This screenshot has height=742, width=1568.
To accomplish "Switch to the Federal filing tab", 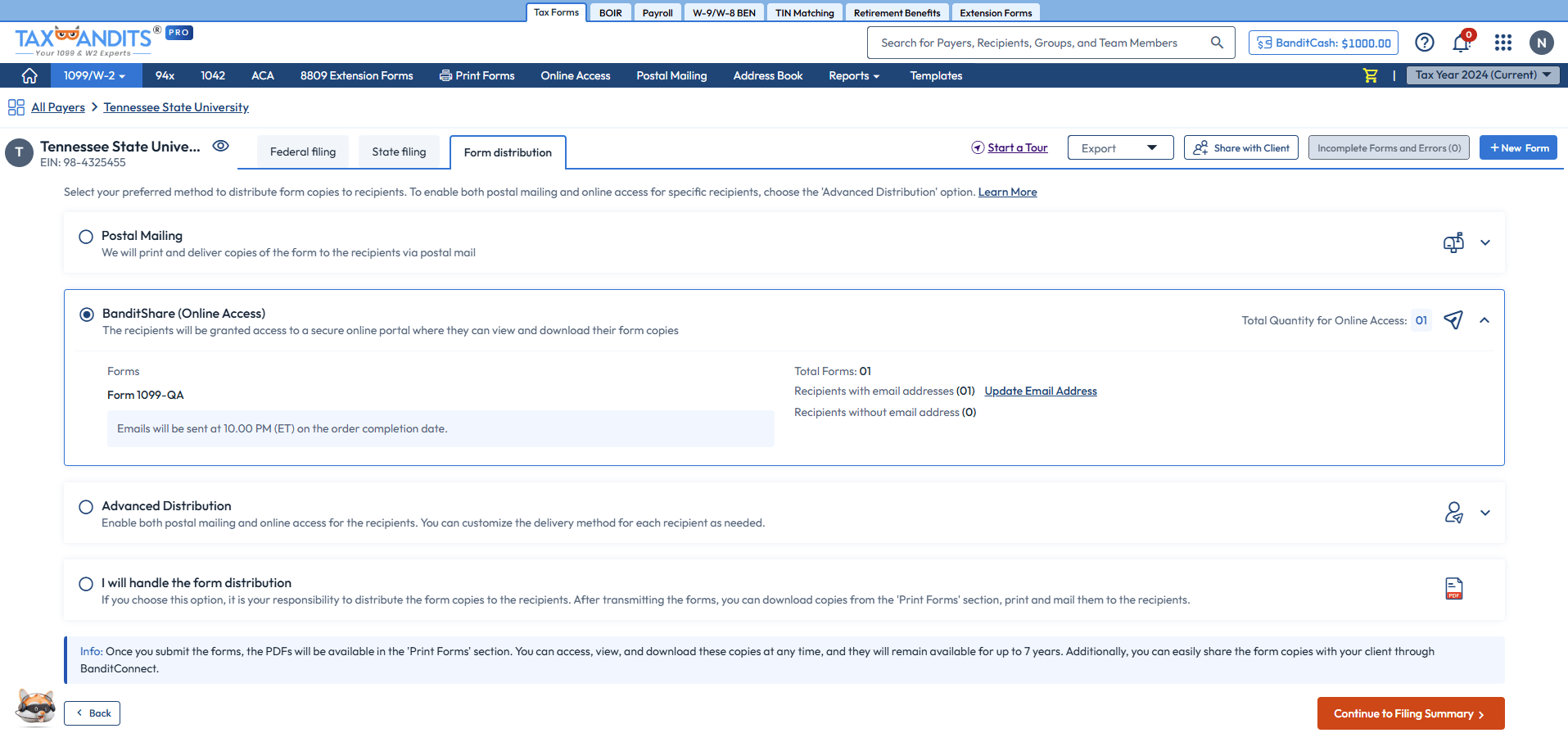I will click(x=303, y=152).
